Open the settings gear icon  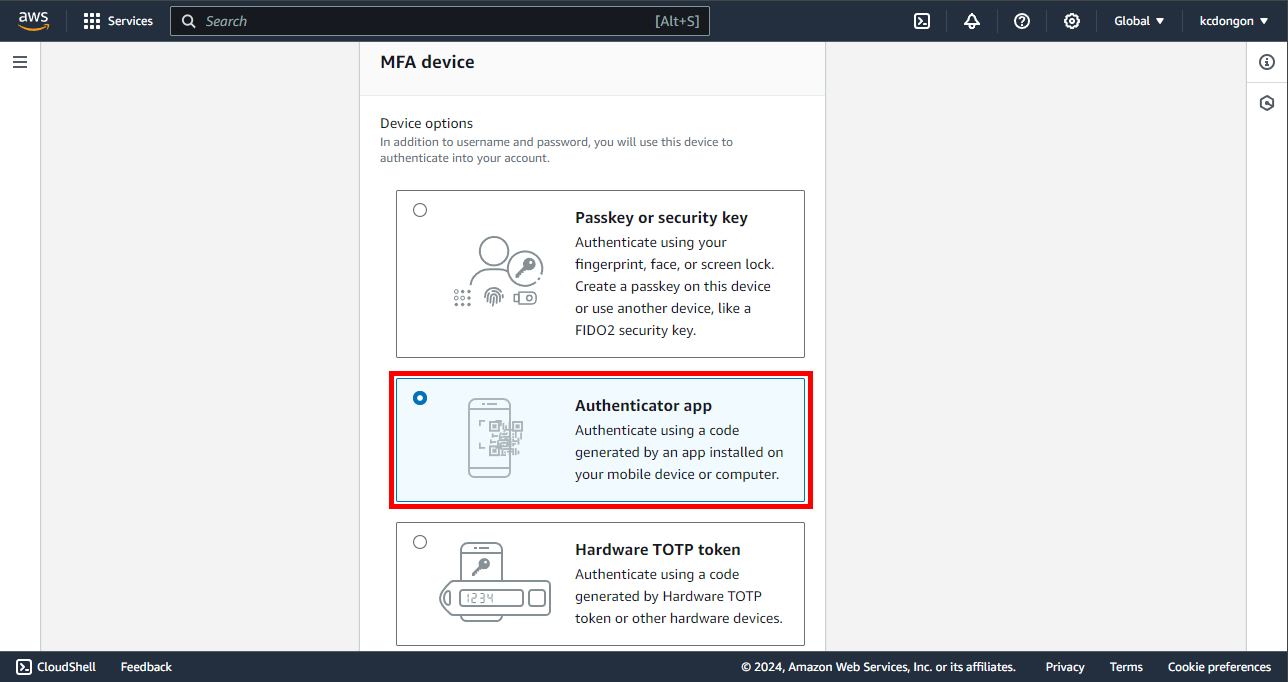point(1072,21)
